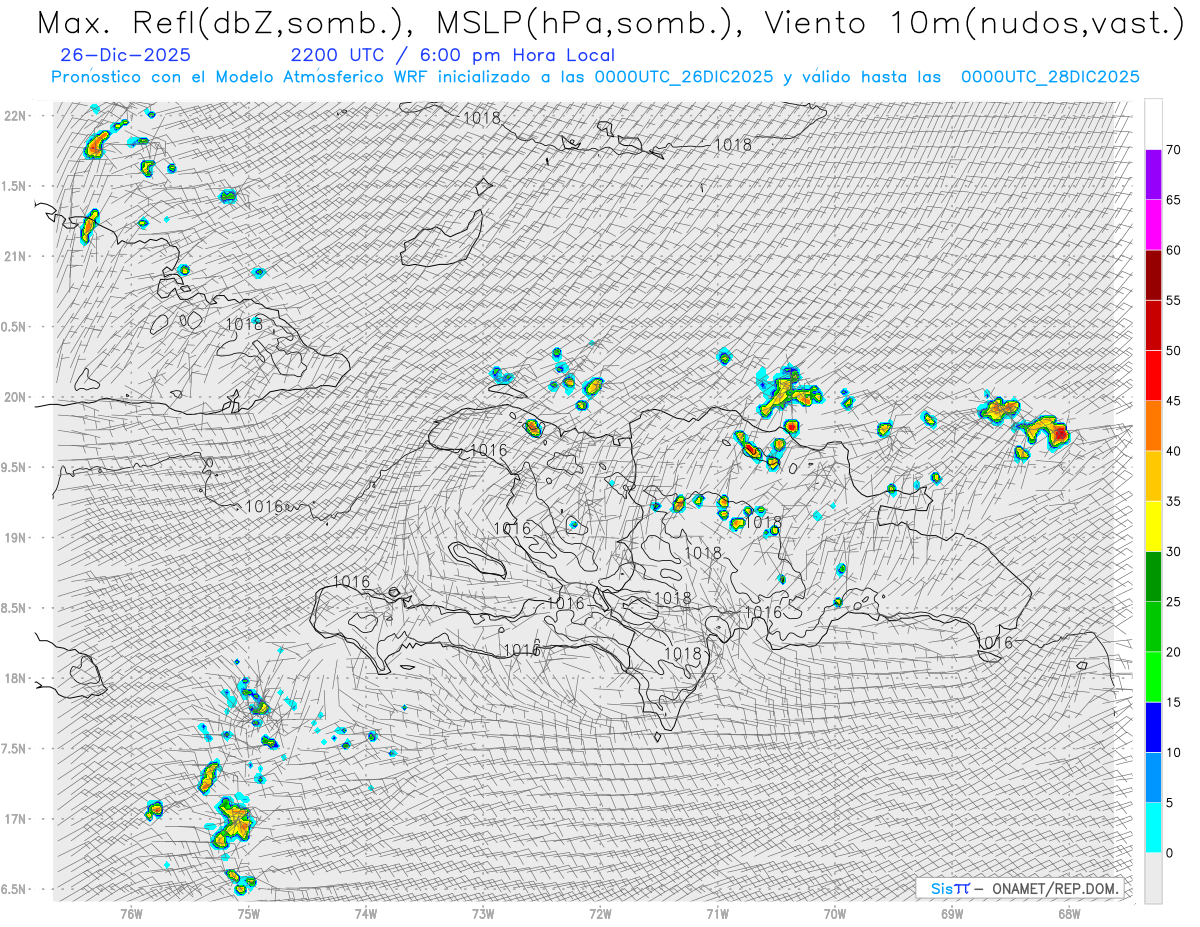Click the colorbar label 45

point(1173,401)
